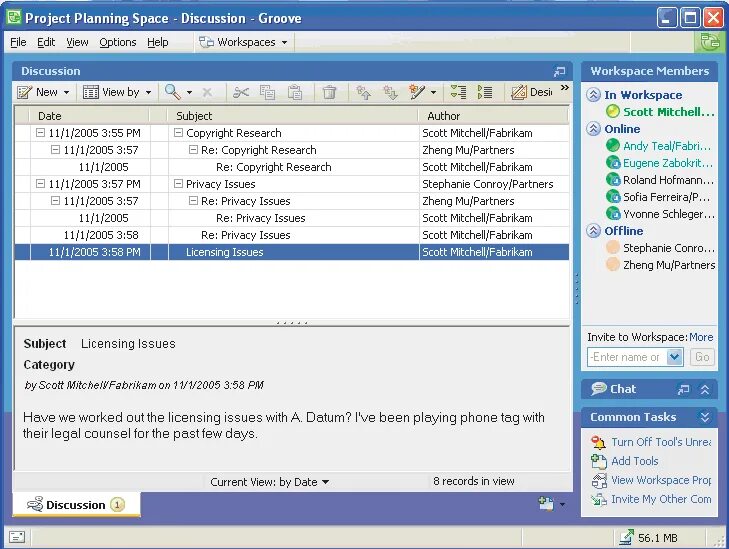Open the invite name combo dropdown arrow

pyautogui.click(x=675, y=357)
